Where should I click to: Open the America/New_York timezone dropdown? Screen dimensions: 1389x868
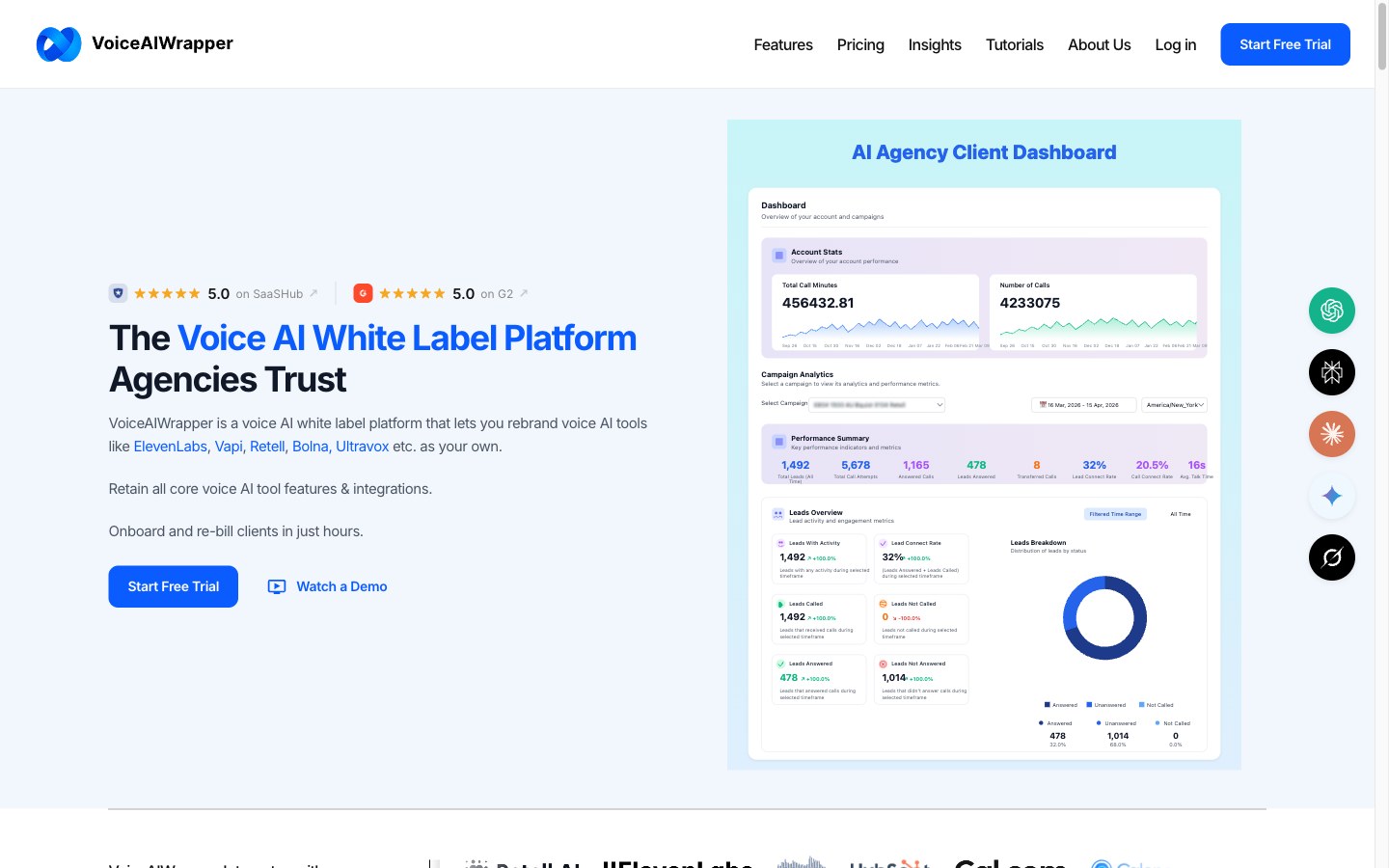1174,405
